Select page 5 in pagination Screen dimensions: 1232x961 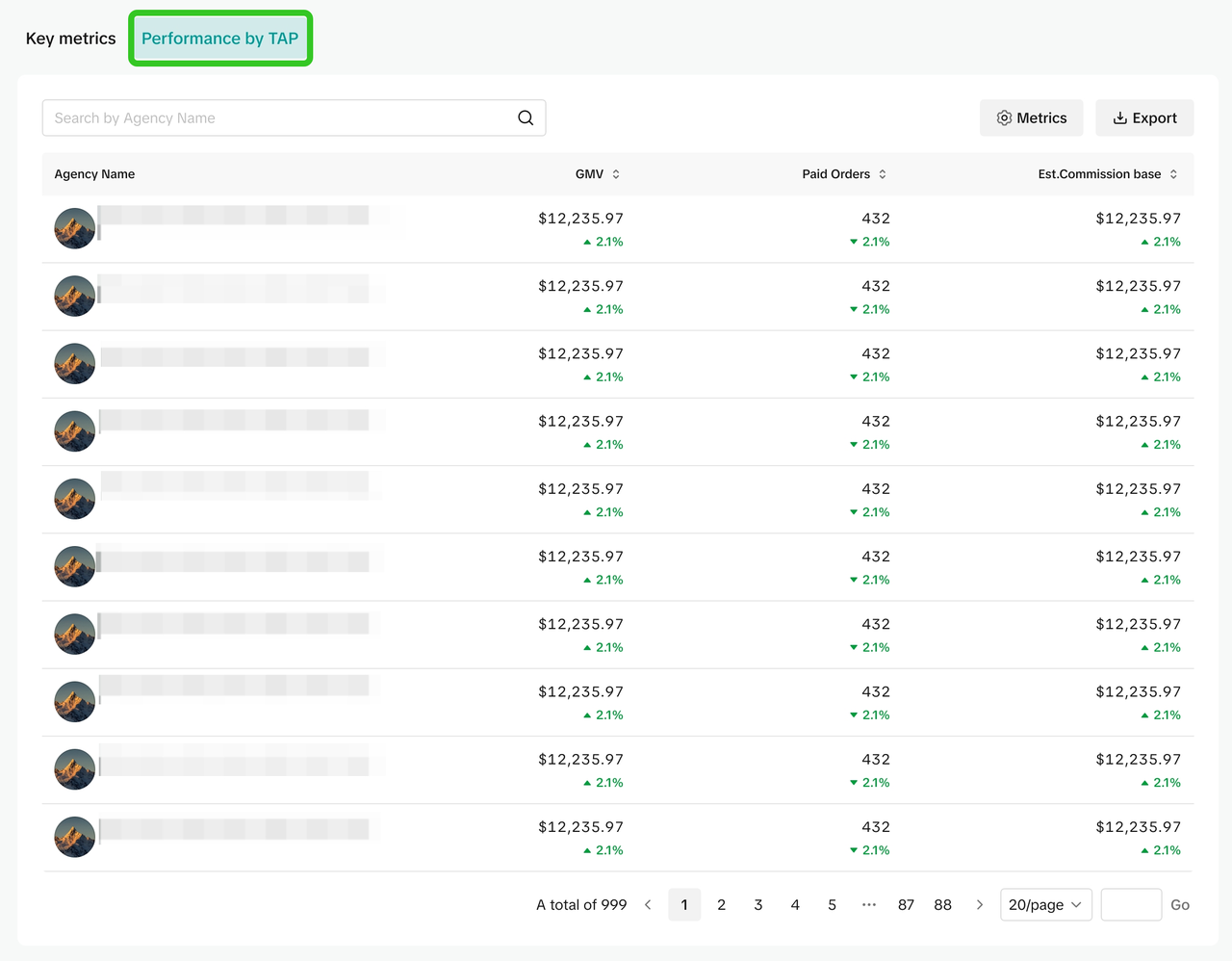[x=832, y=905]
